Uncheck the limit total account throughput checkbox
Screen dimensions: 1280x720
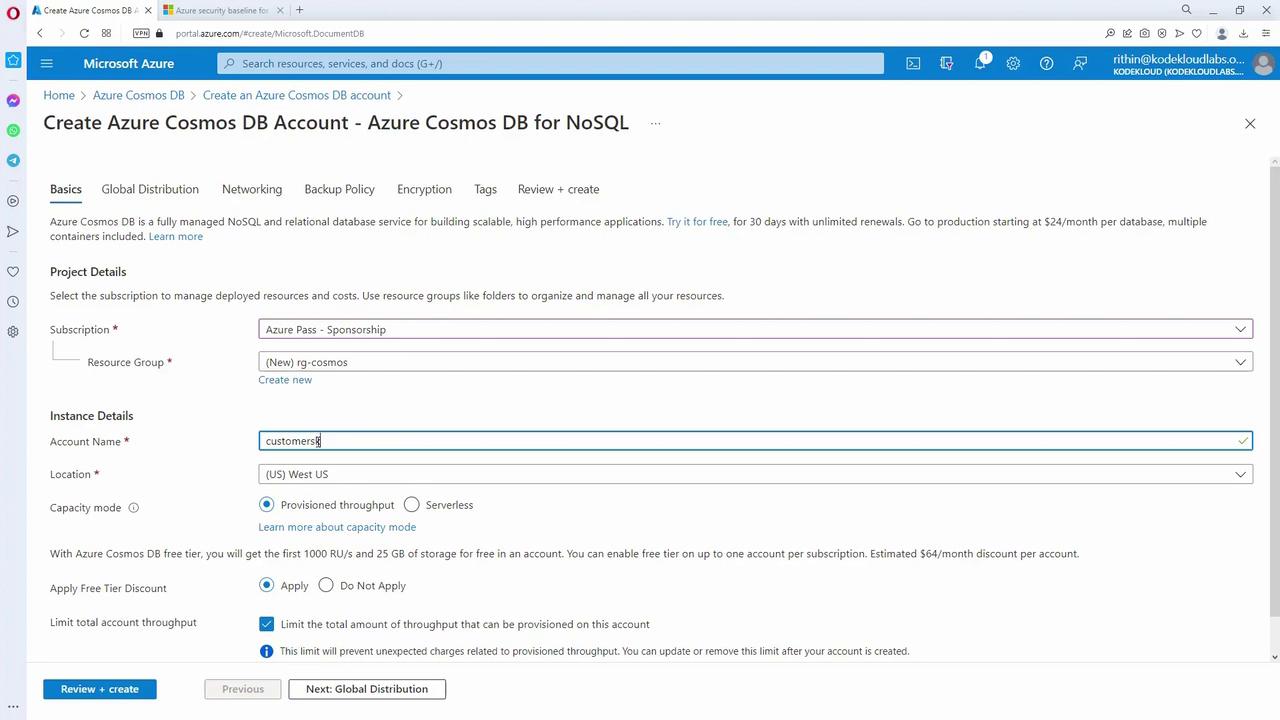(266, 624)
